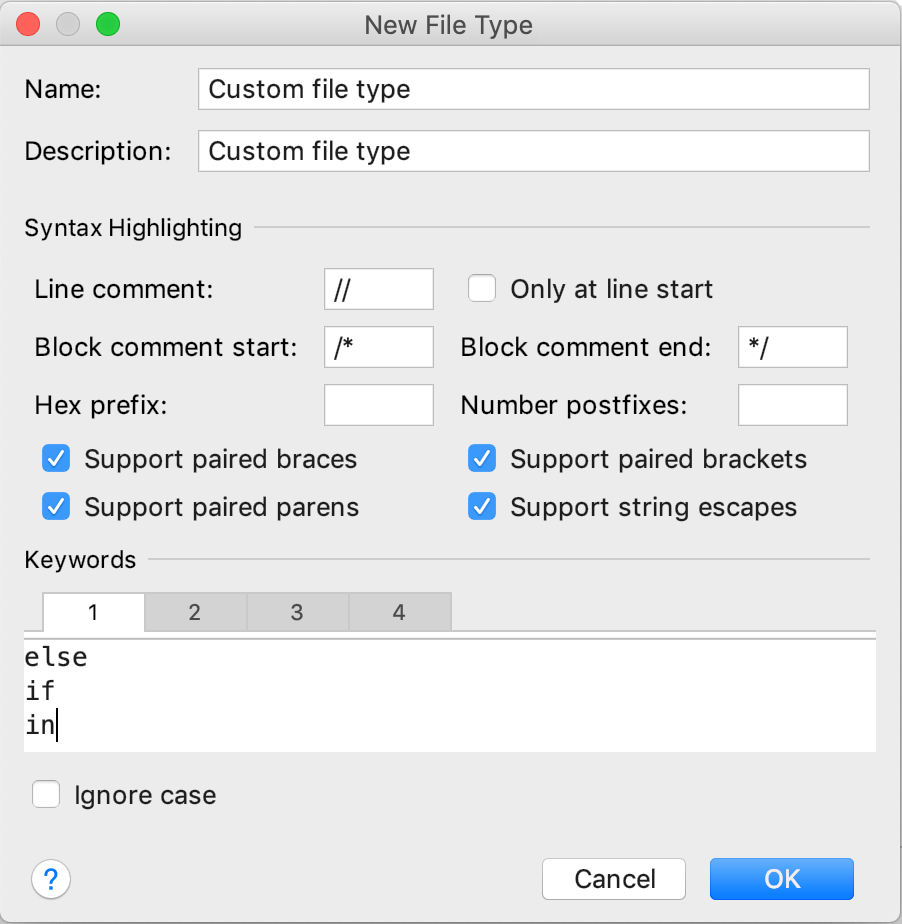902x924 pixels.
Task: Click the help question mark icon
Action: (51, 879)
